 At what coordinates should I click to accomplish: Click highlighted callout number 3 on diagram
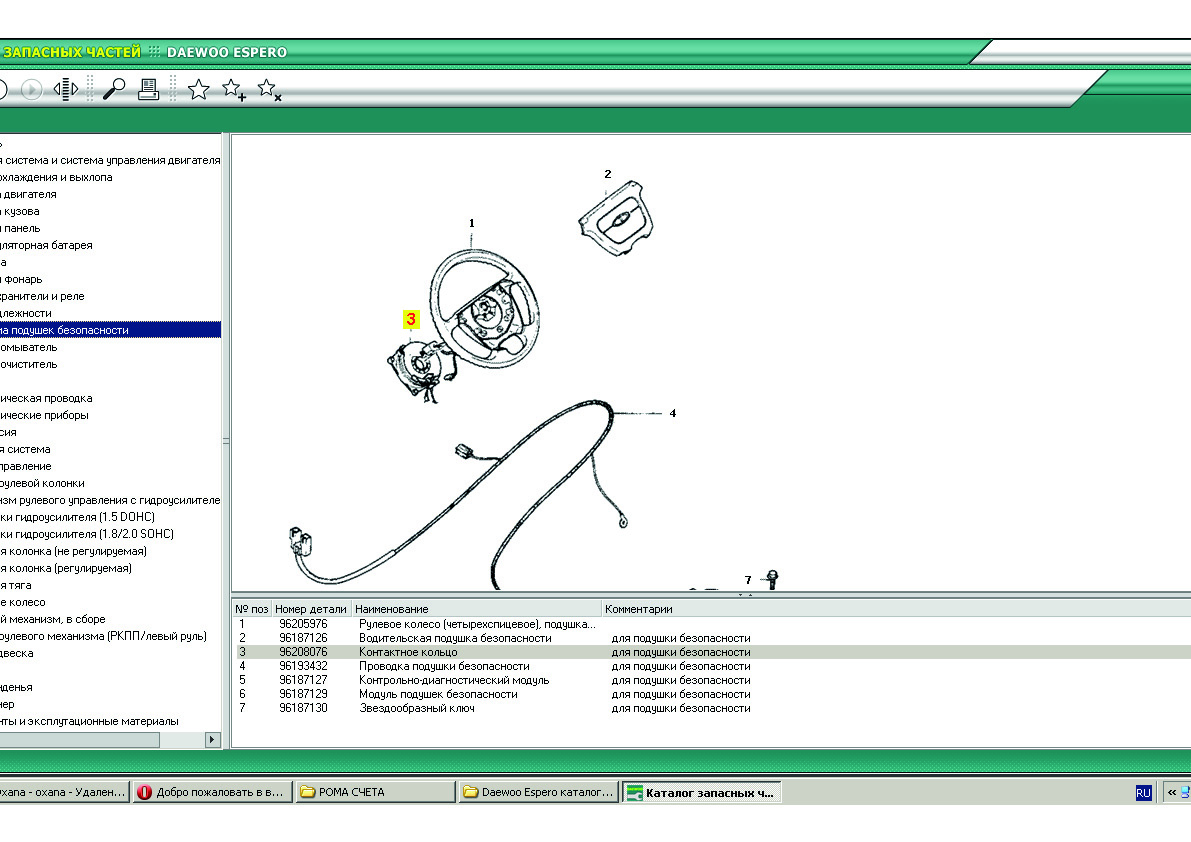411,319
